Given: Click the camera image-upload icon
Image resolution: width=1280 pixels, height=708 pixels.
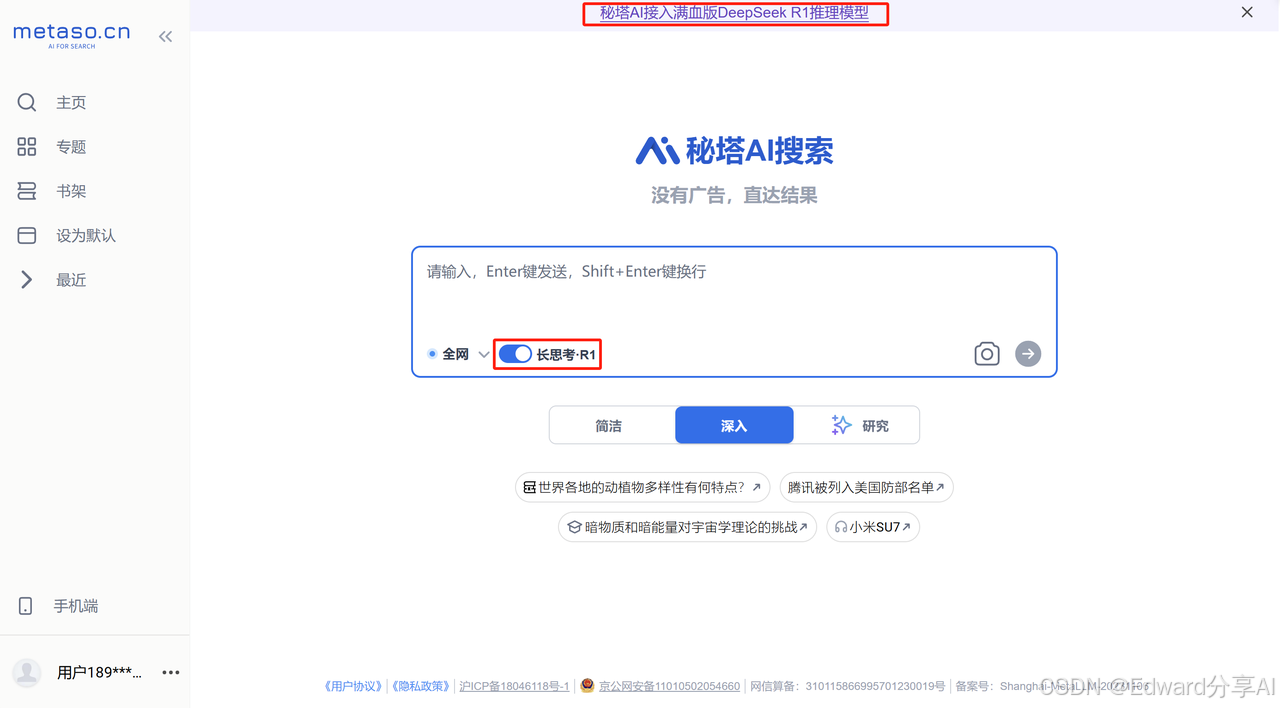Looking at the screenshot, I should [x=987, y=354].
